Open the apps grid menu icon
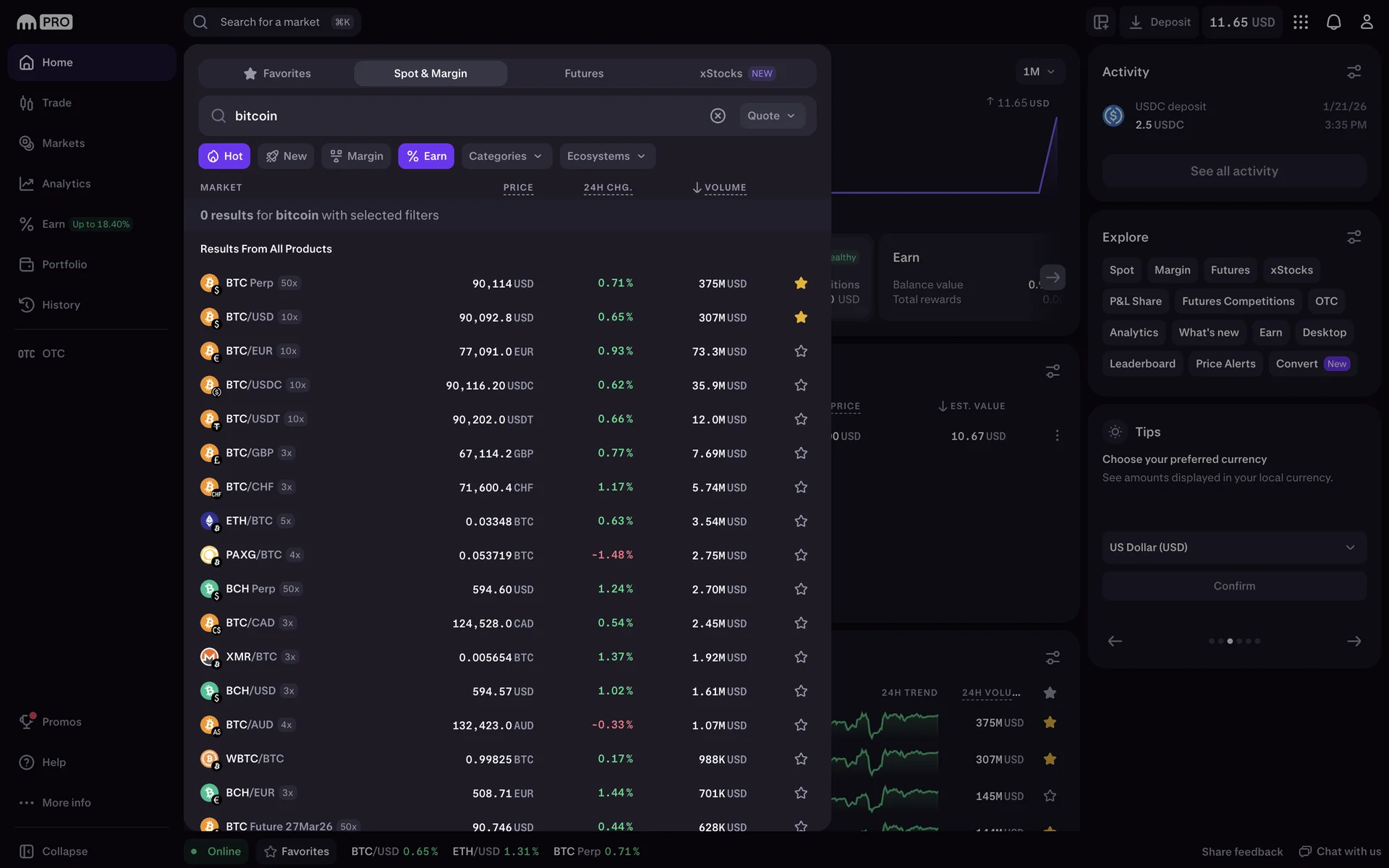 [x=1300, y=22]
